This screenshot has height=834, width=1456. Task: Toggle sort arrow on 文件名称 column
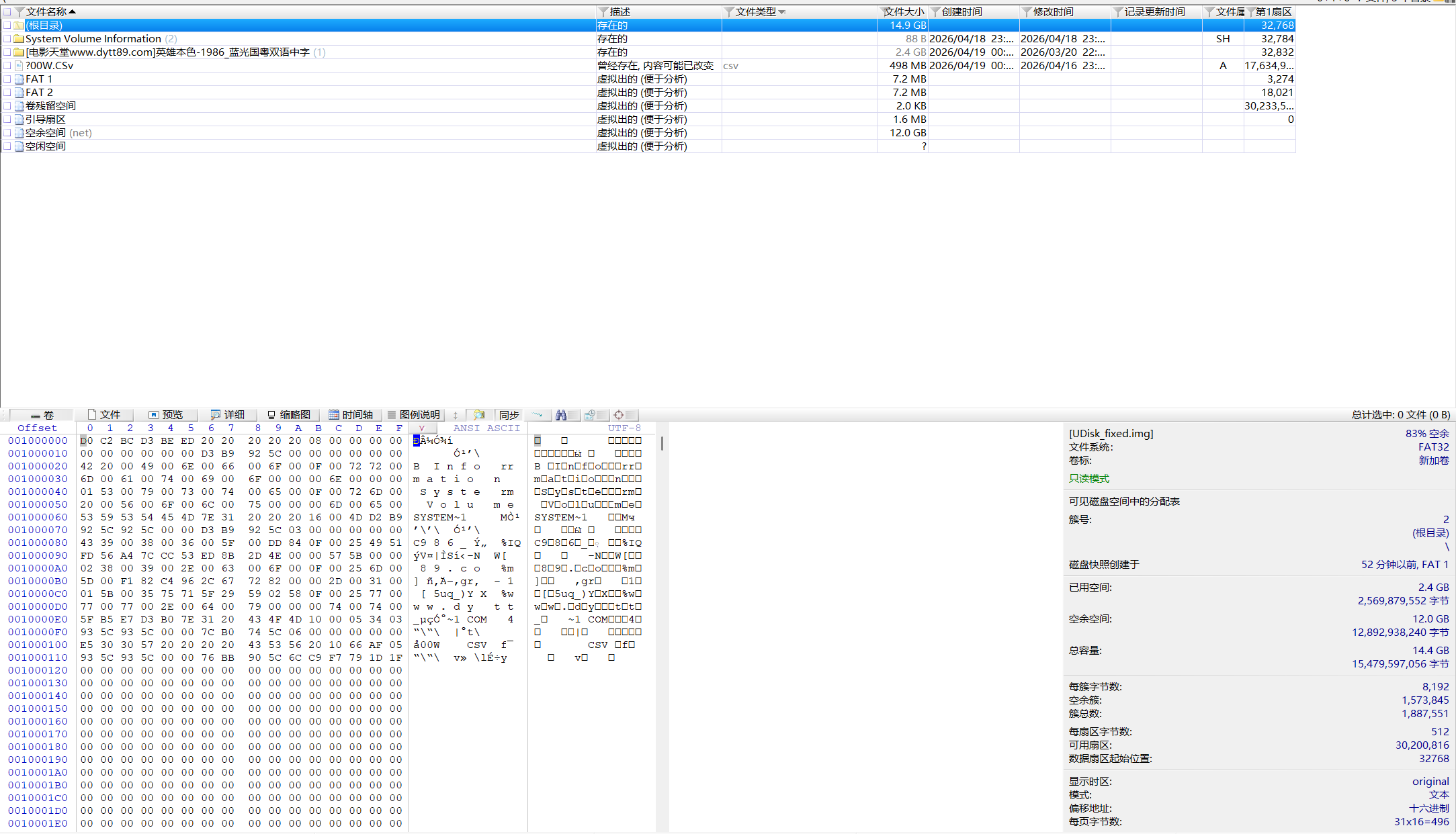72,12
